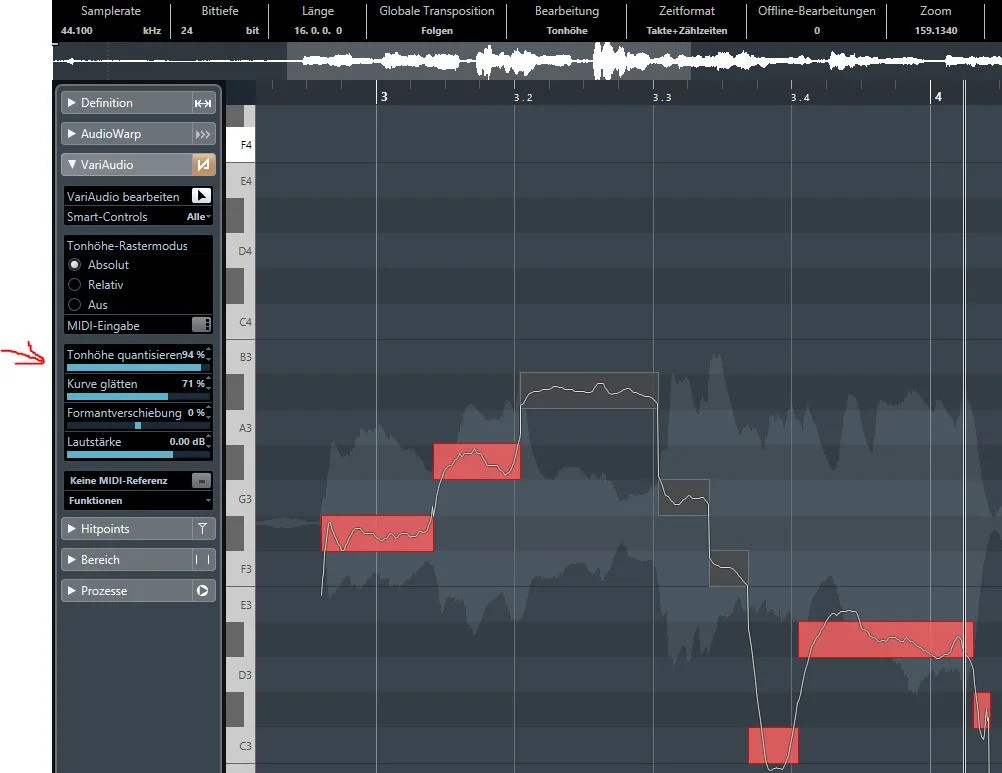1002x773 pixels.
Task: Click the Formantverschiebung 0 % stepper
Action: (208, 413)
